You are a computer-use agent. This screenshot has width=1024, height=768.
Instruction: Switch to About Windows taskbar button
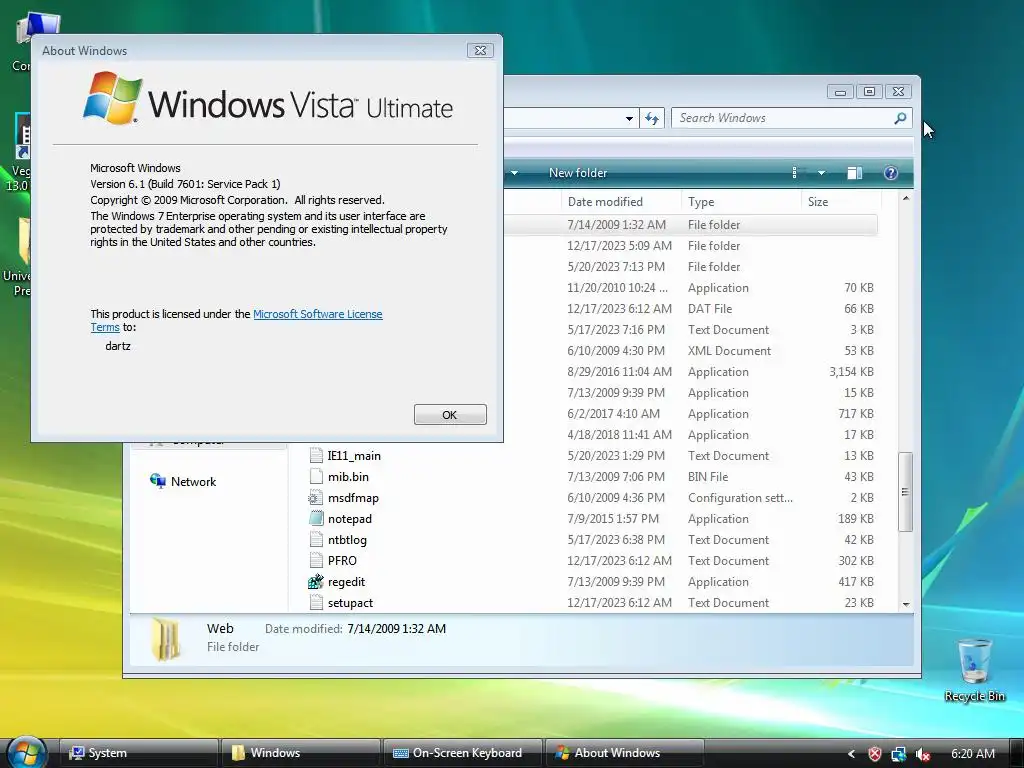(x=624, y=753)
